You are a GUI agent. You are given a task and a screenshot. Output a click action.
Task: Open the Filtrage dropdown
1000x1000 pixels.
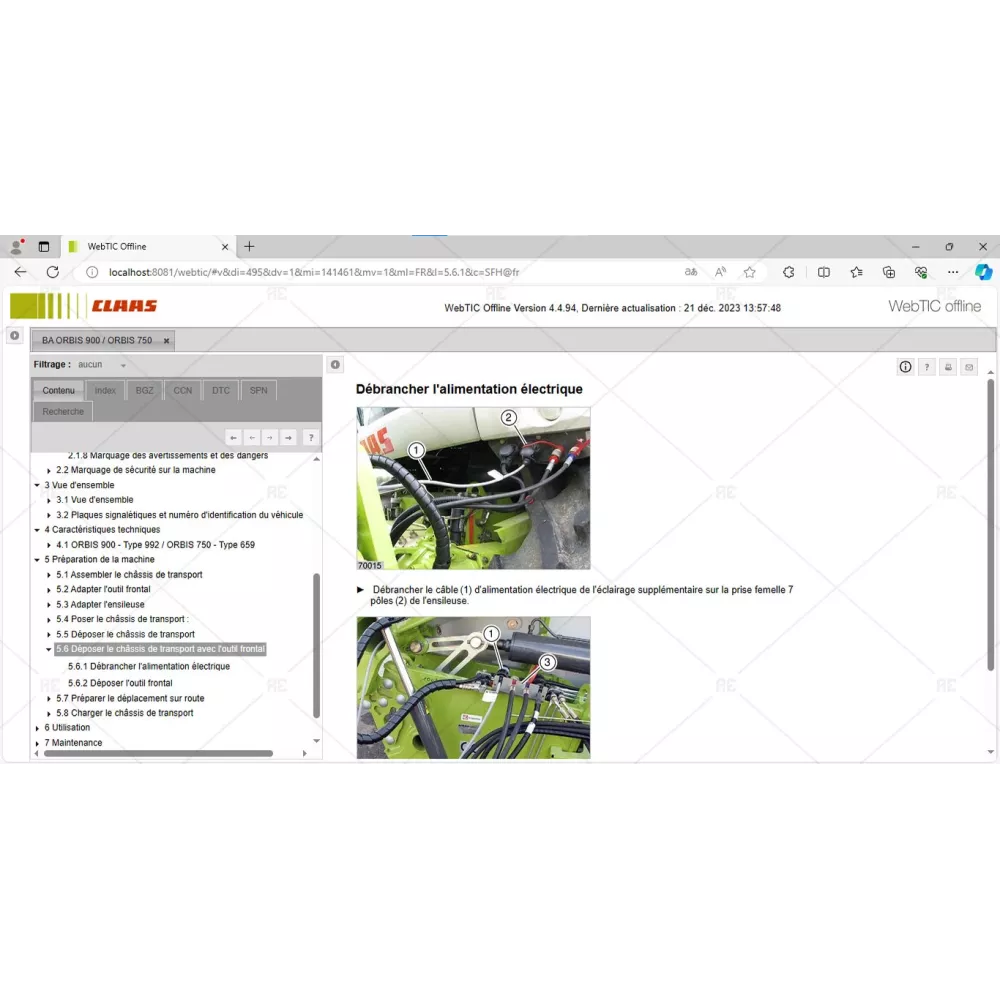point(122,366)
